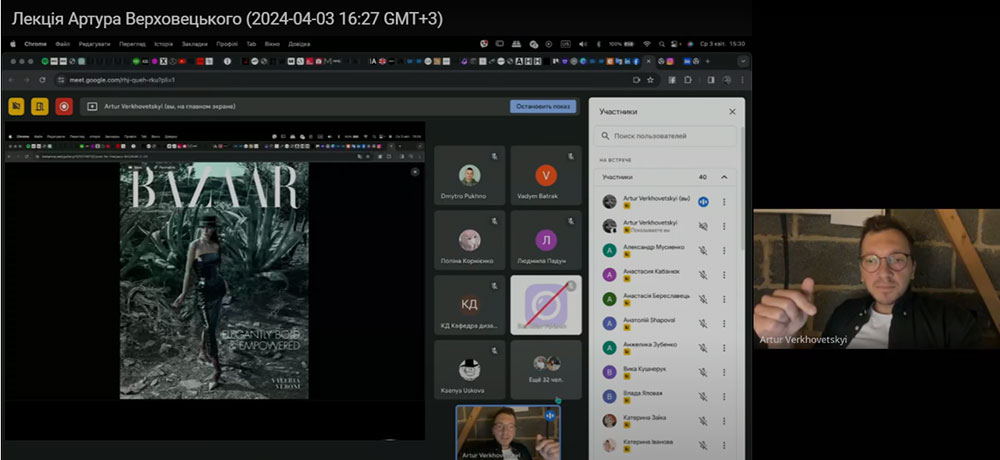1000x460 pixels.
Task: Open the Закладки menu
Action: coord(195,44)
